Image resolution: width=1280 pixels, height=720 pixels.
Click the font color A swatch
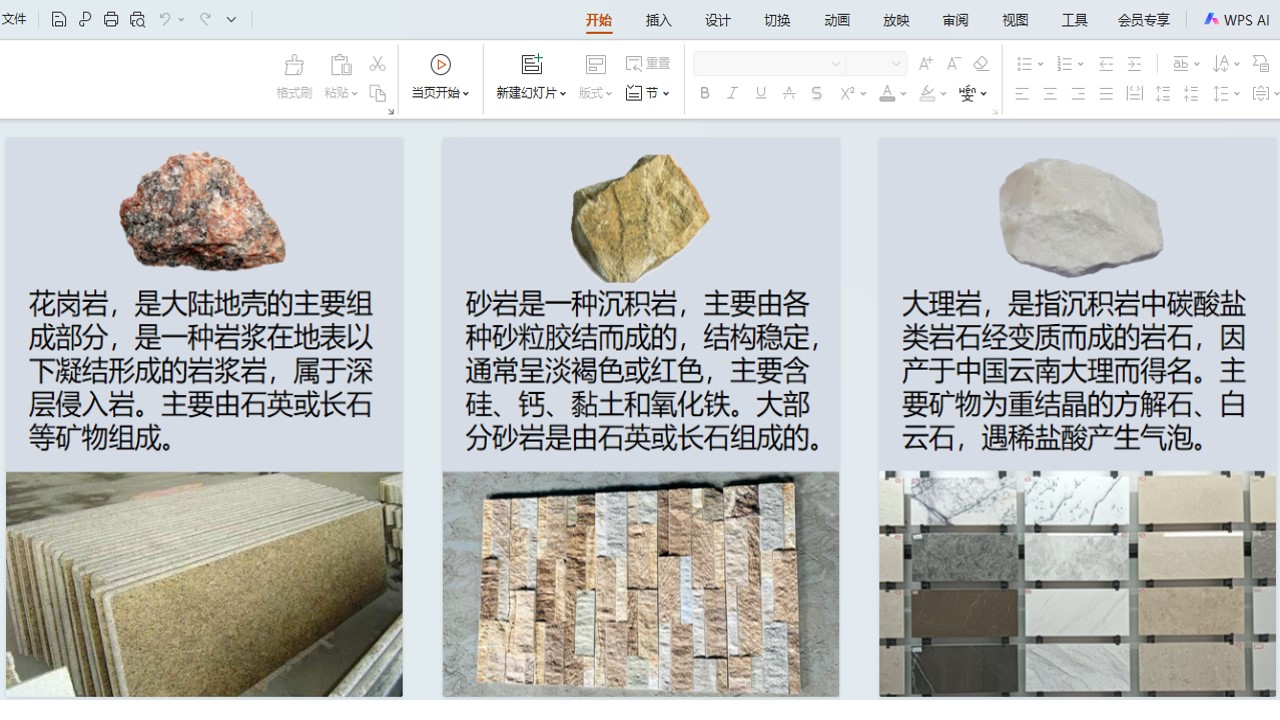click(887, 93)
